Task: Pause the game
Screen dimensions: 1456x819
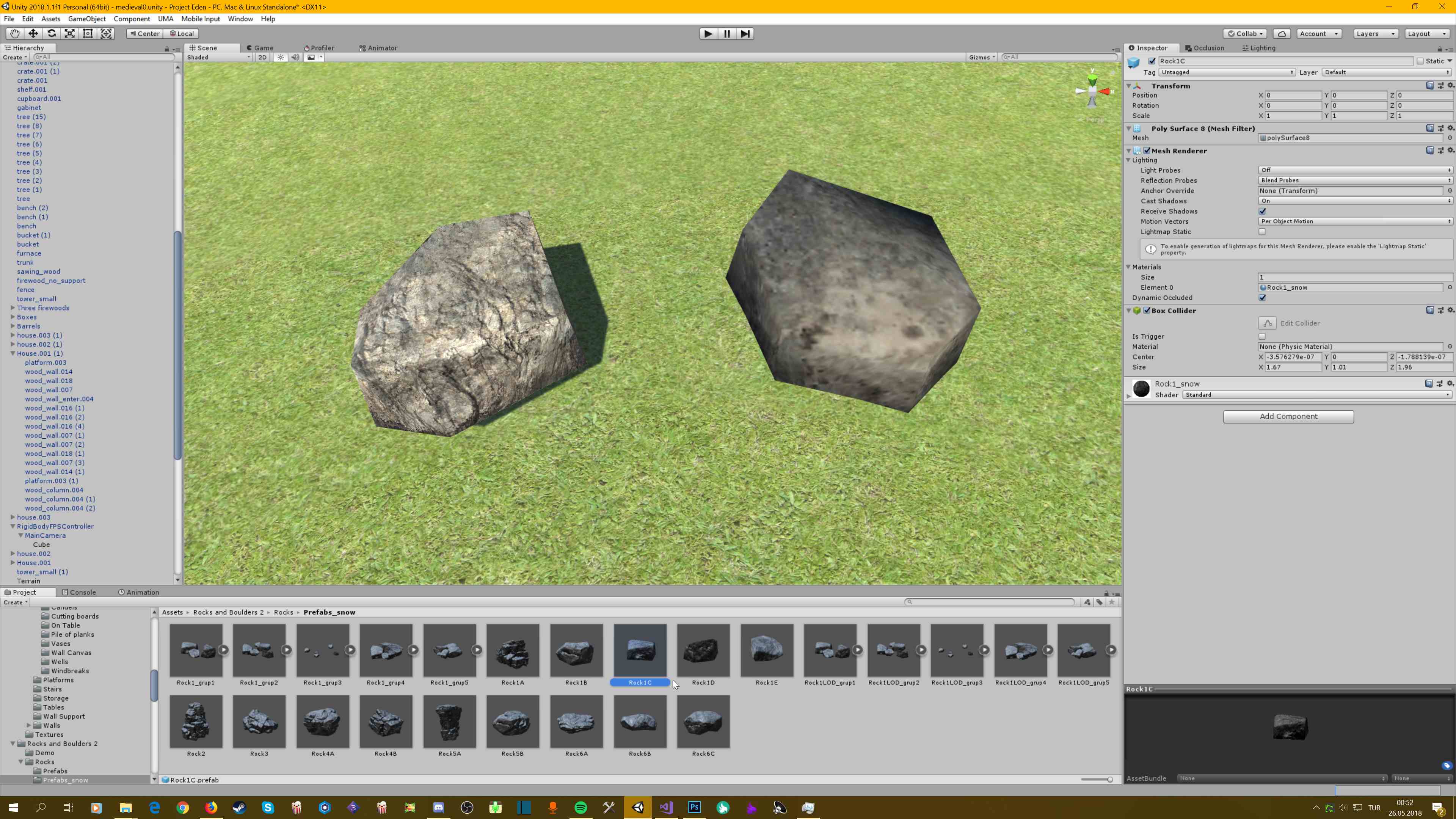Action: click(x=726, y=33)
